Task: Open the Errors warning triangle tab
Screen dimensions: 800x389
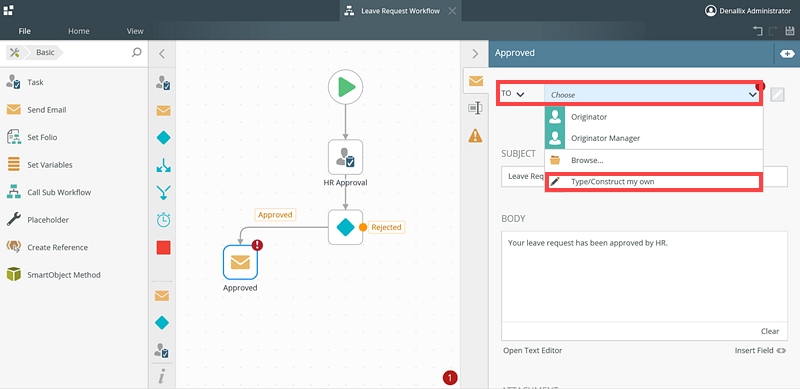Action: pyautogui.click(x=475, y=135)
